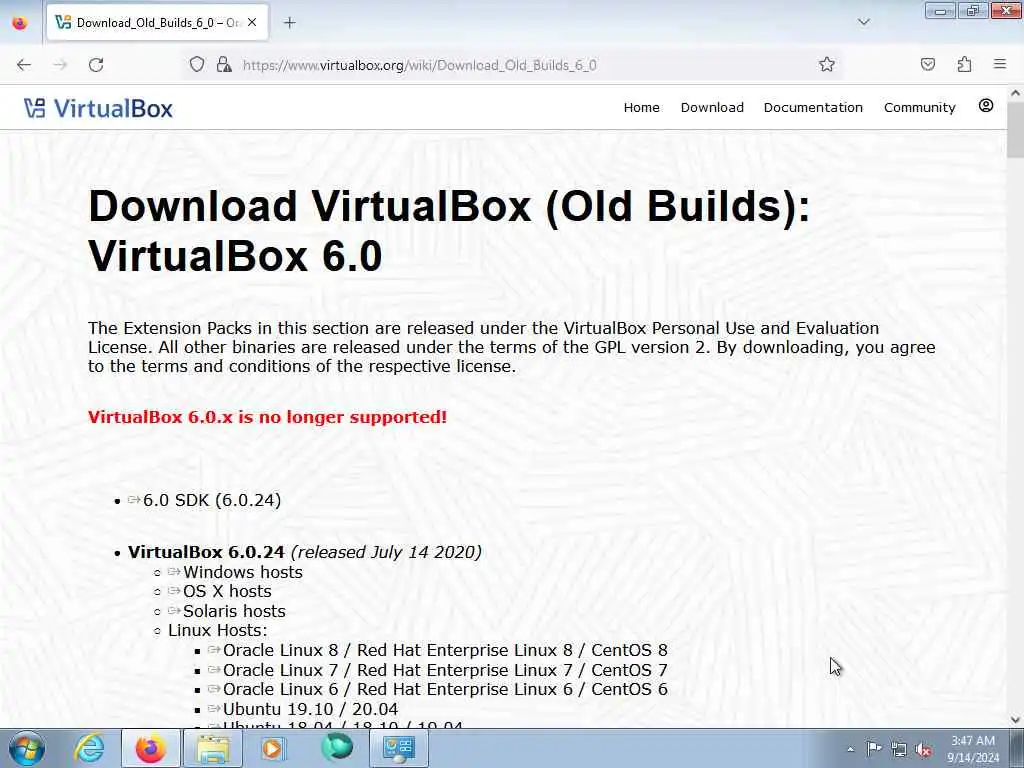Open Windows Explorer from taskbar

(213, 748)
